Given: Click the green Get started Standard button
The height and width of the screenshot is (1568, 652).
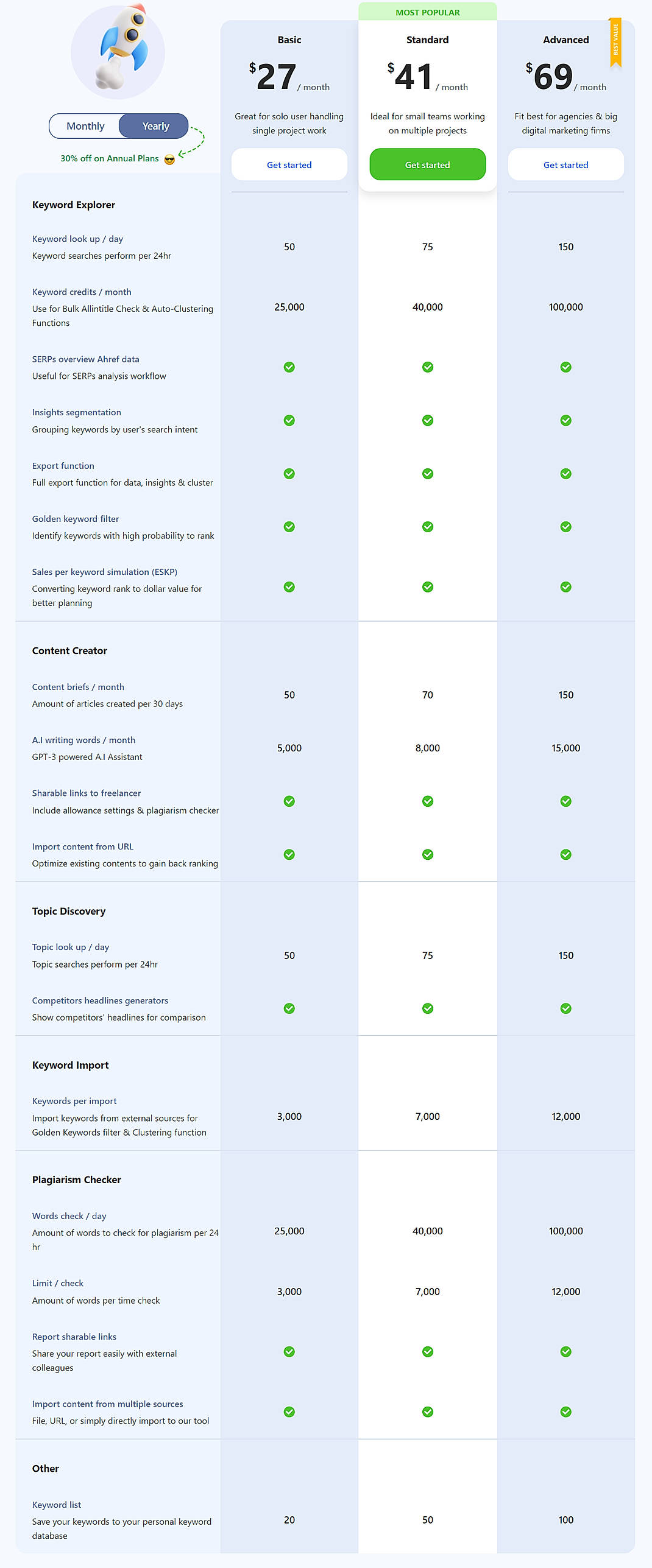Looking at the screenshot, I should coord(427,164).
